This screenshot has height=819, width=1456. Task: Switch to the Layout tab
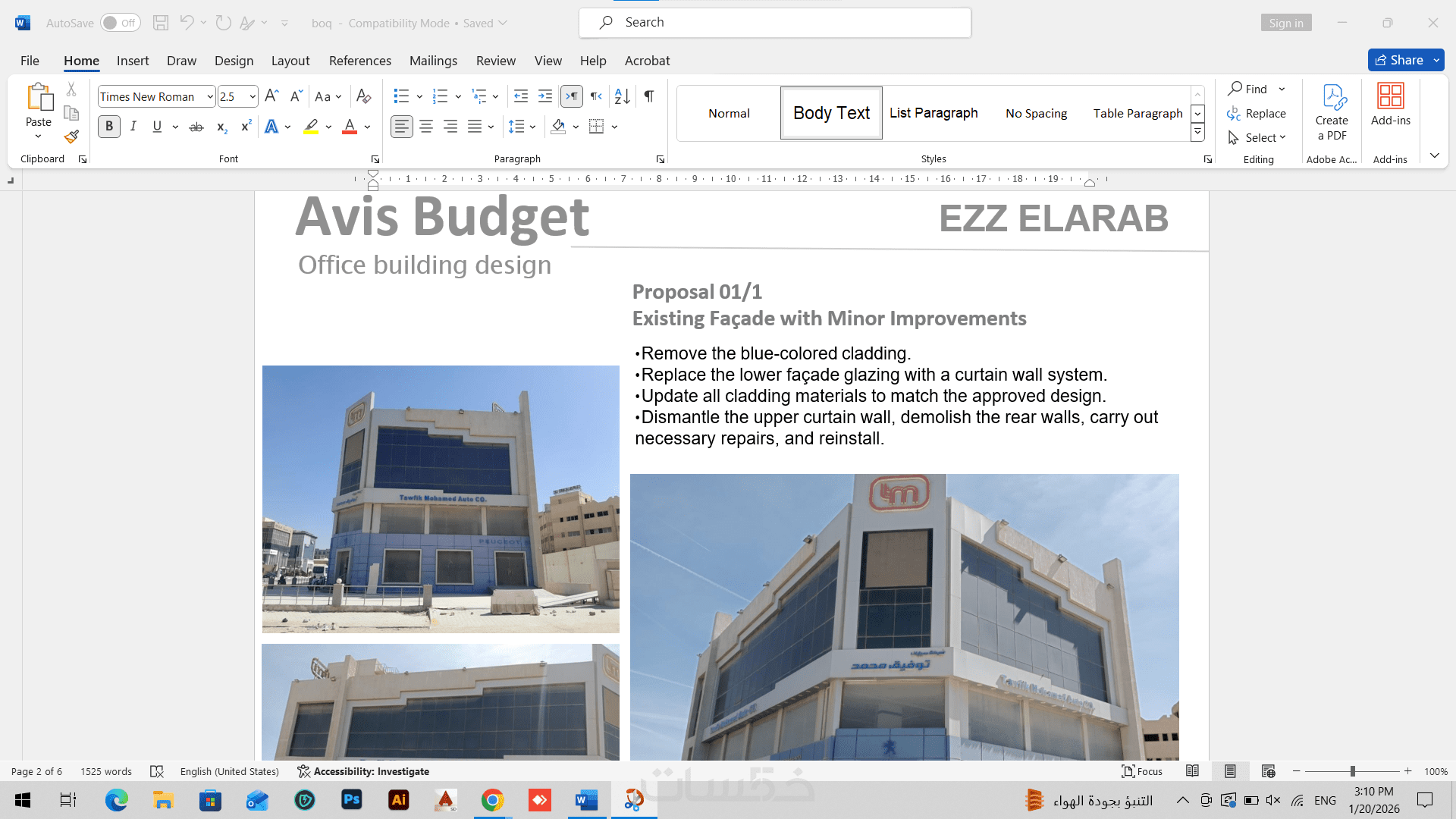coord(290,61)
